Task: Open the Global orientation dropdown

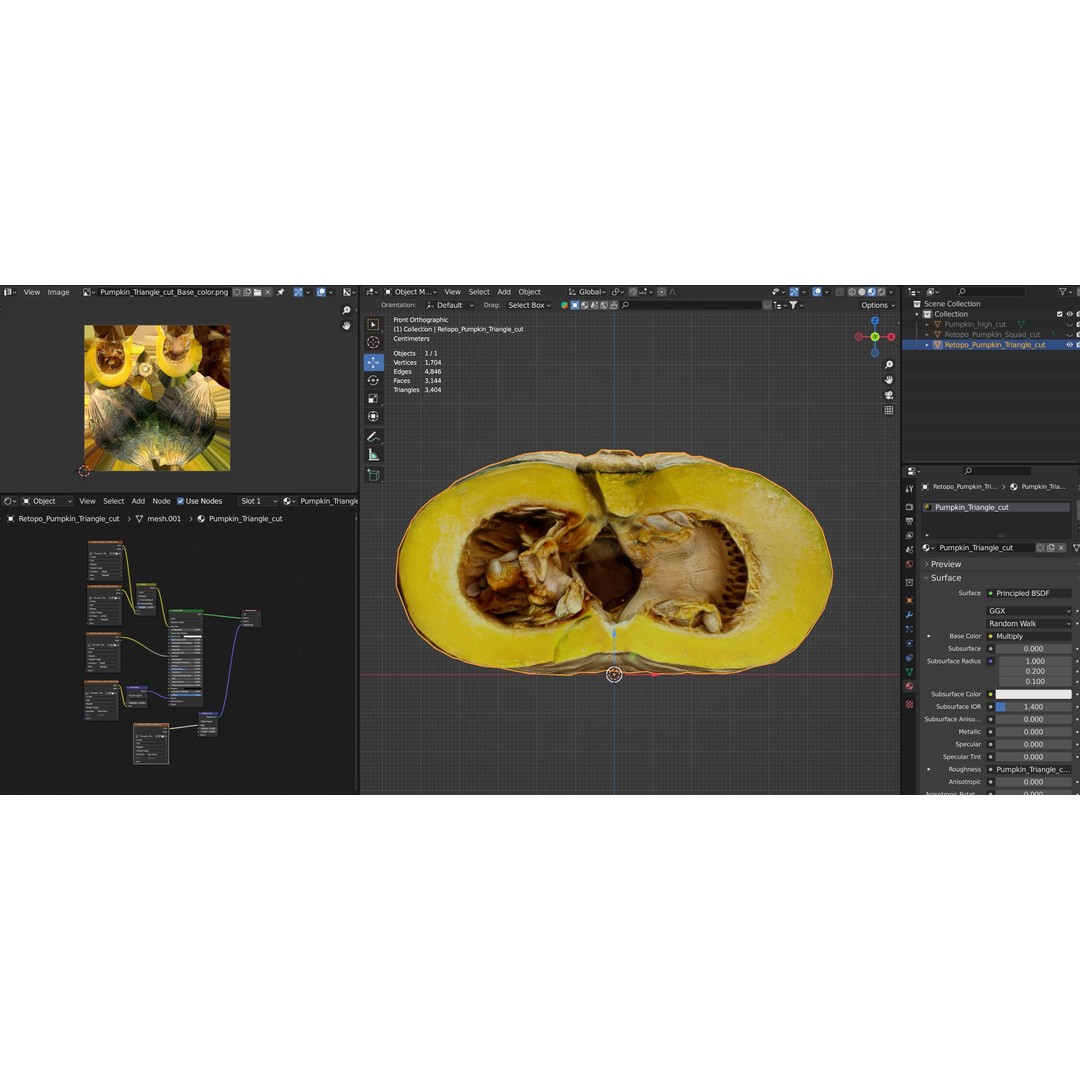Action: [588, 292]
